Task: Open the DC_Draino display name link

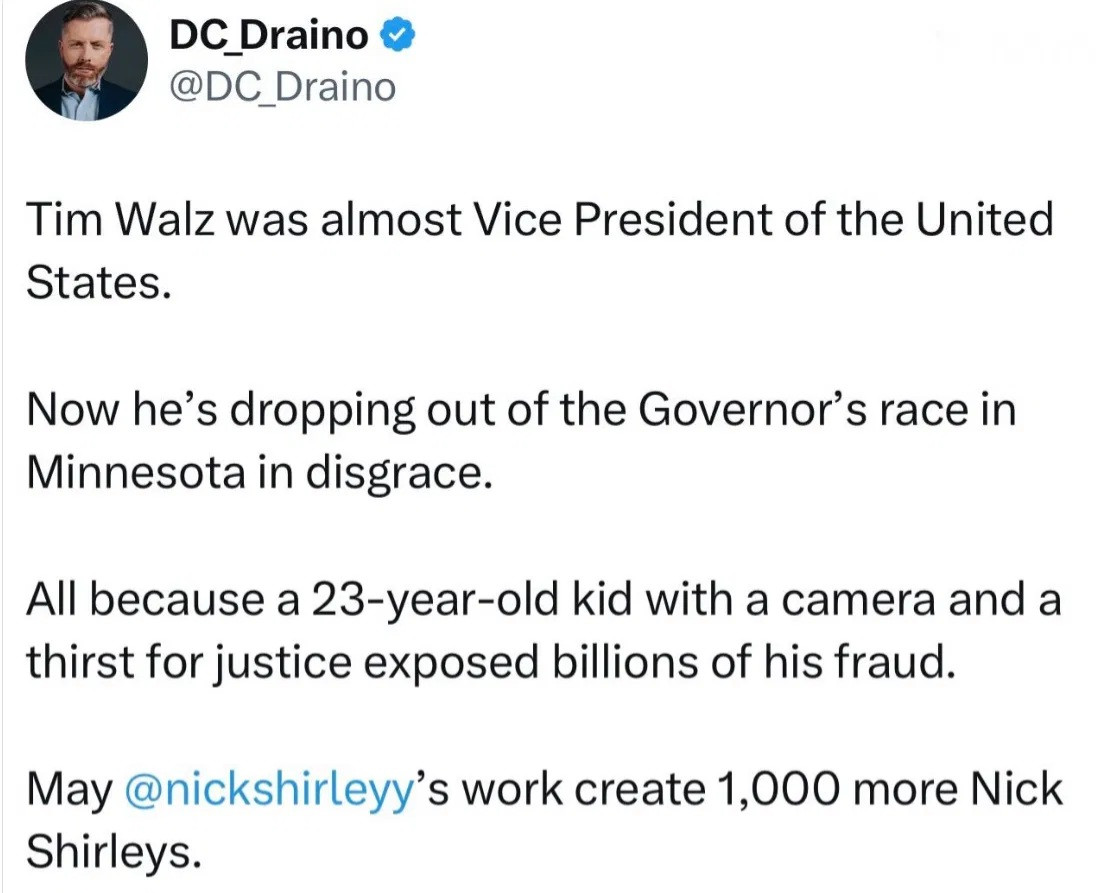Action: pos(268,37)
